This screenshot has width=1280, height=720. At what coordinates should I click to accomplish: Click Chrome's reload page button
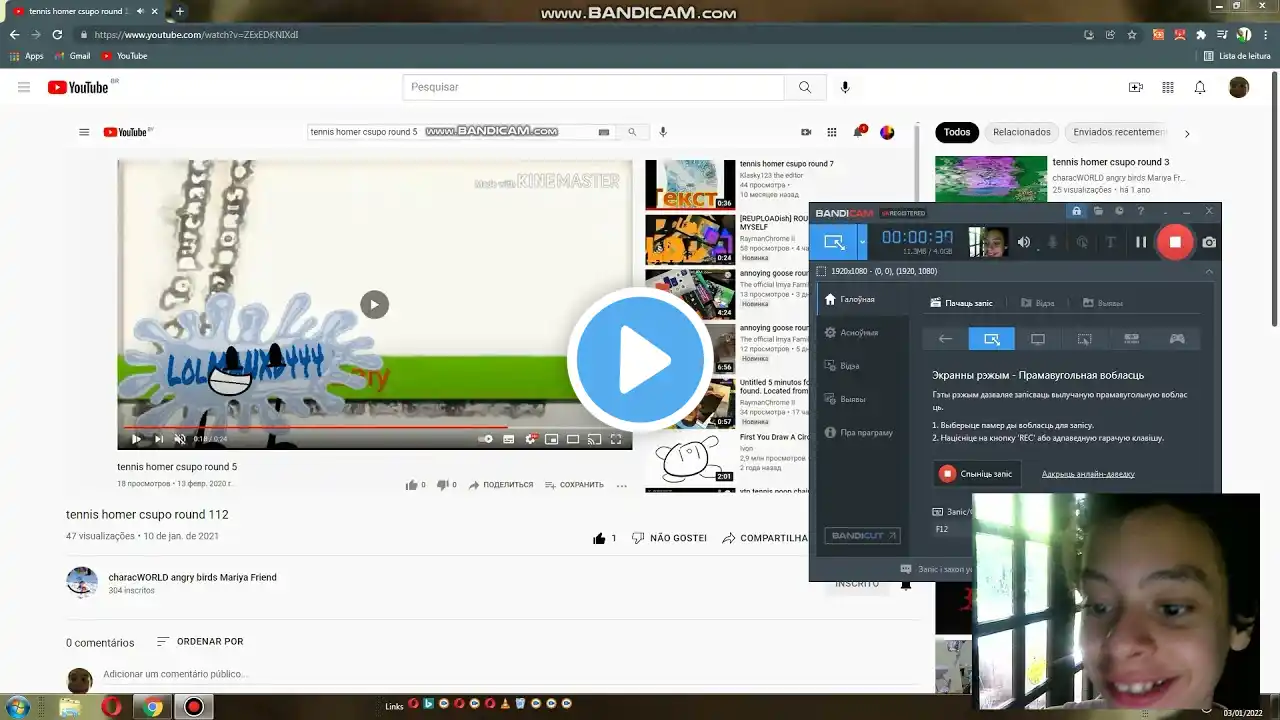(x=58, y=34)
